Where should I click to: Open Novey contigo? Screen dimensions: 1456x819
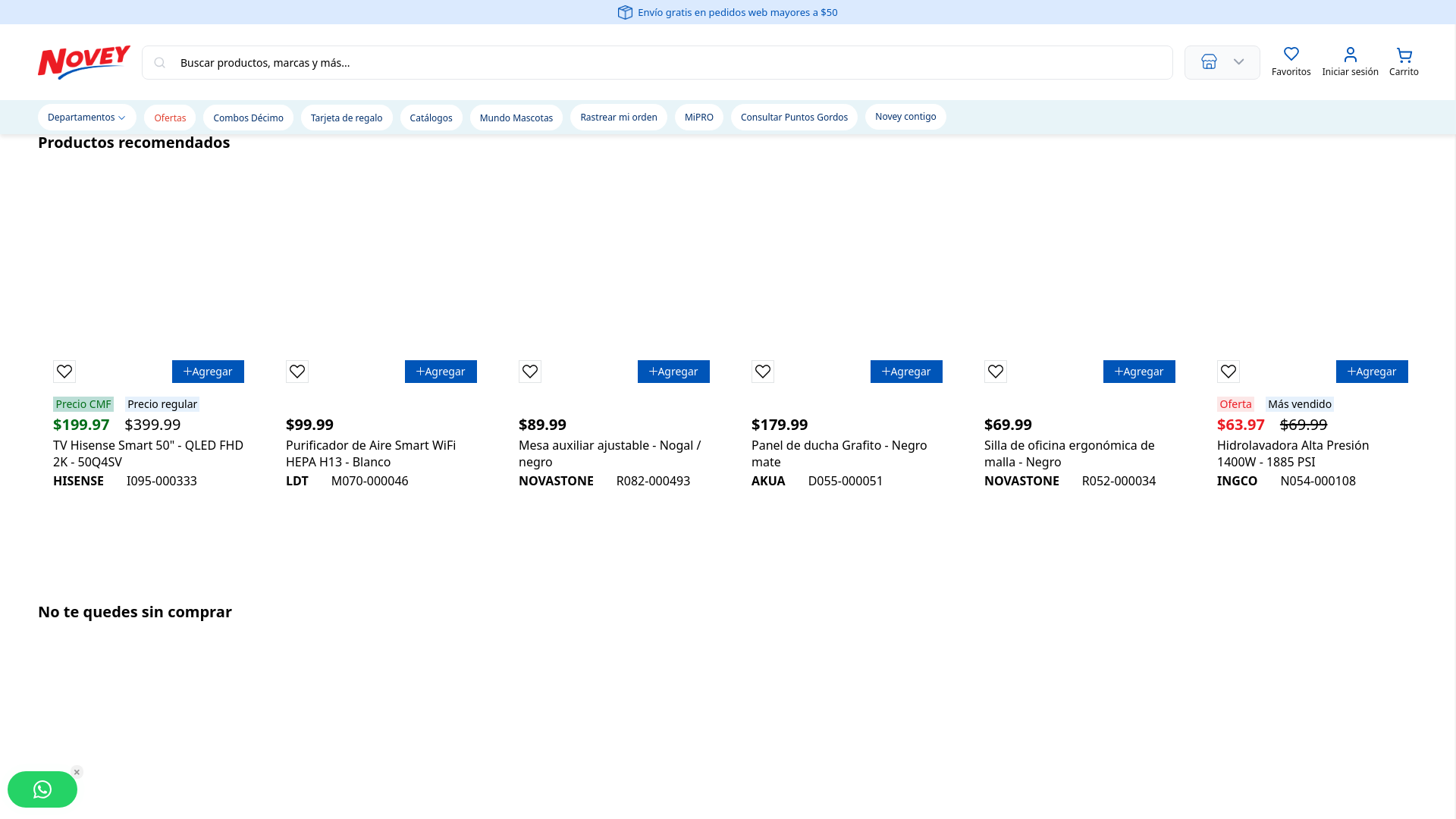[905, 117]
